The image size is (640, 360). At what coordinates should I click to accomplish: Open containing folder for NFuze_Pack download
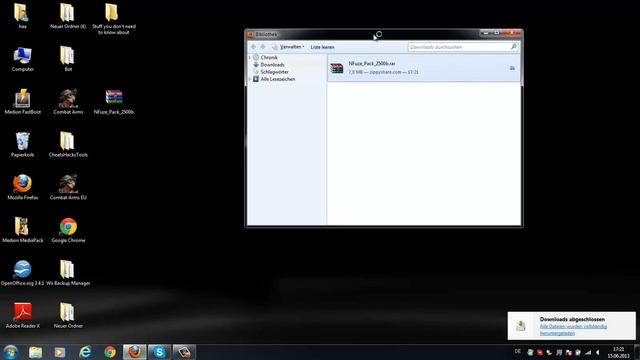[x=512, y=68]
